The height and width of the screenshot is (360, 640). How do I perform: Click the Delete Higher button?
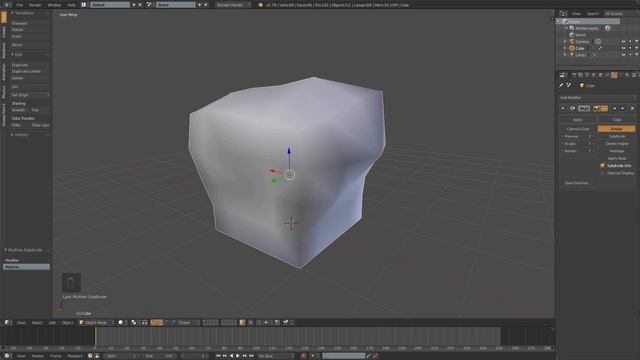[x=616, y=144]
